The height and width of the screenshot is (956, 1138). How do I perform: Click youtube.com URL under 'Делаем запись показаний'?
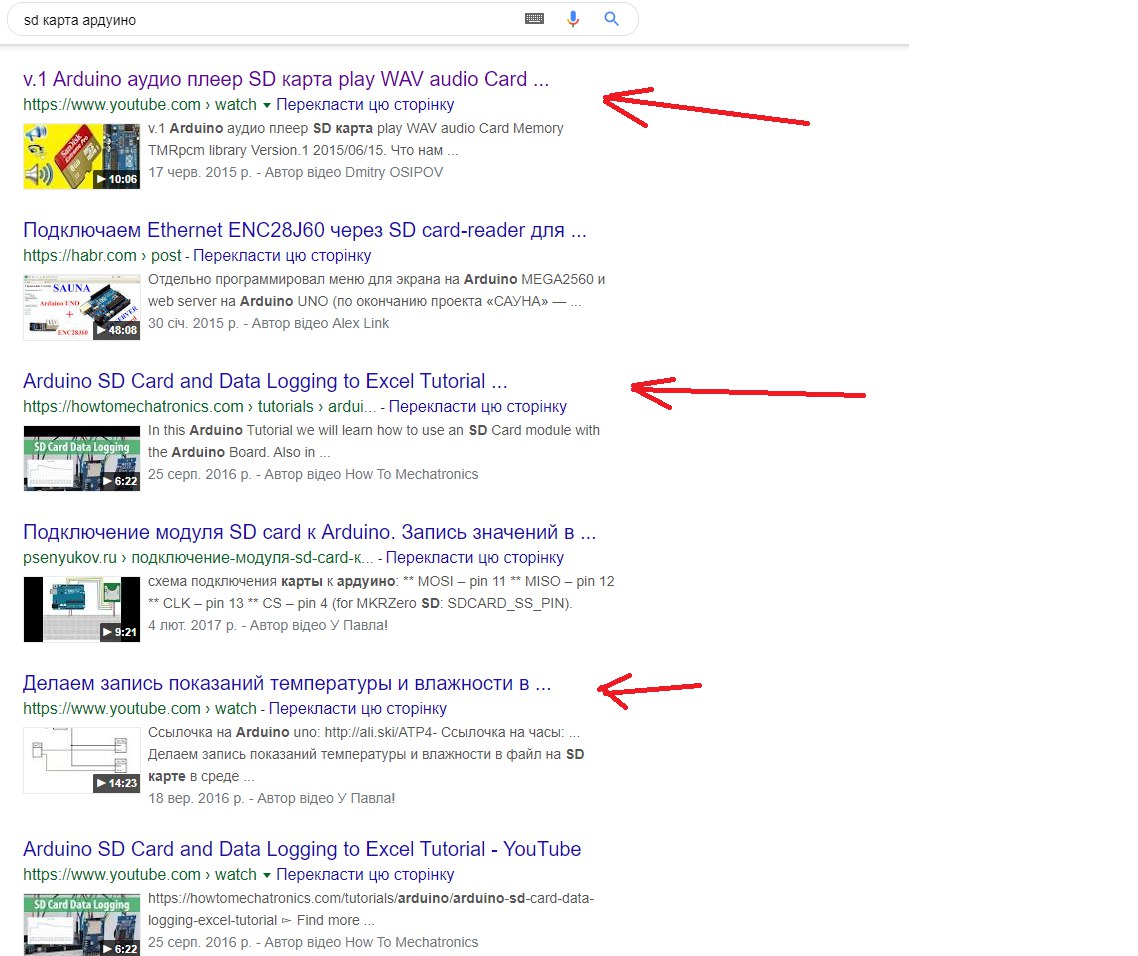pyautogui.click(x=140, y=708)
